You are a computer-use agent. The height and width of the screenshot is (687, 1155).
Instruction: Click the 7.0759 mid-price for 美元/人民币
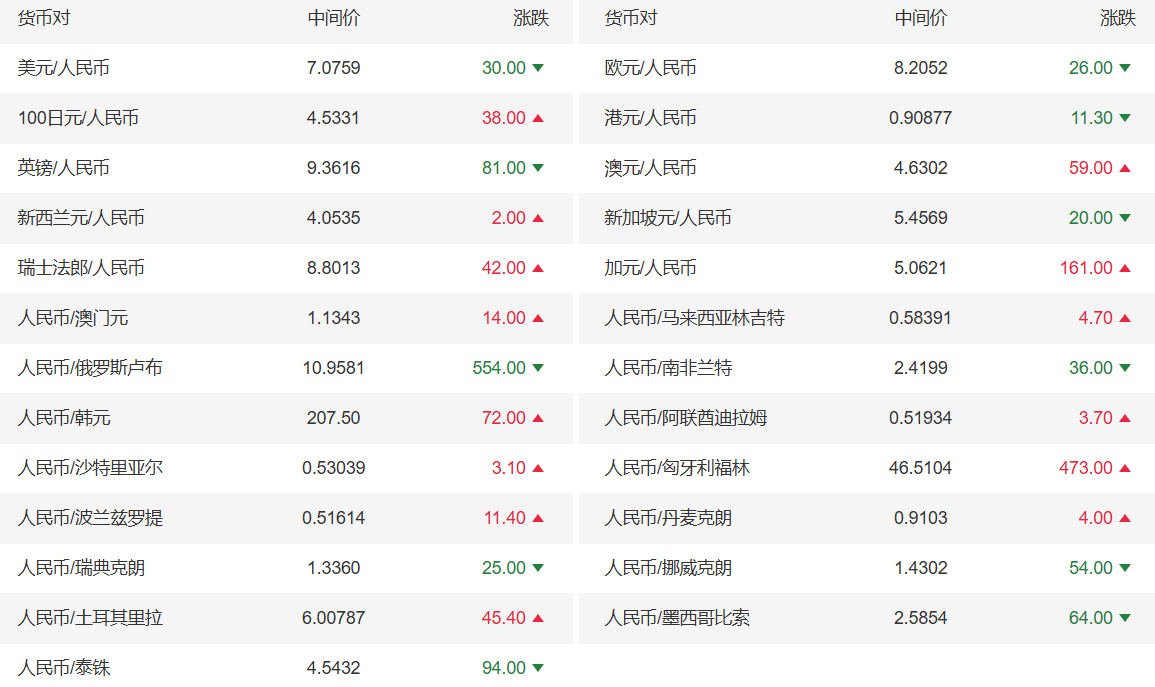coord(333,68)
